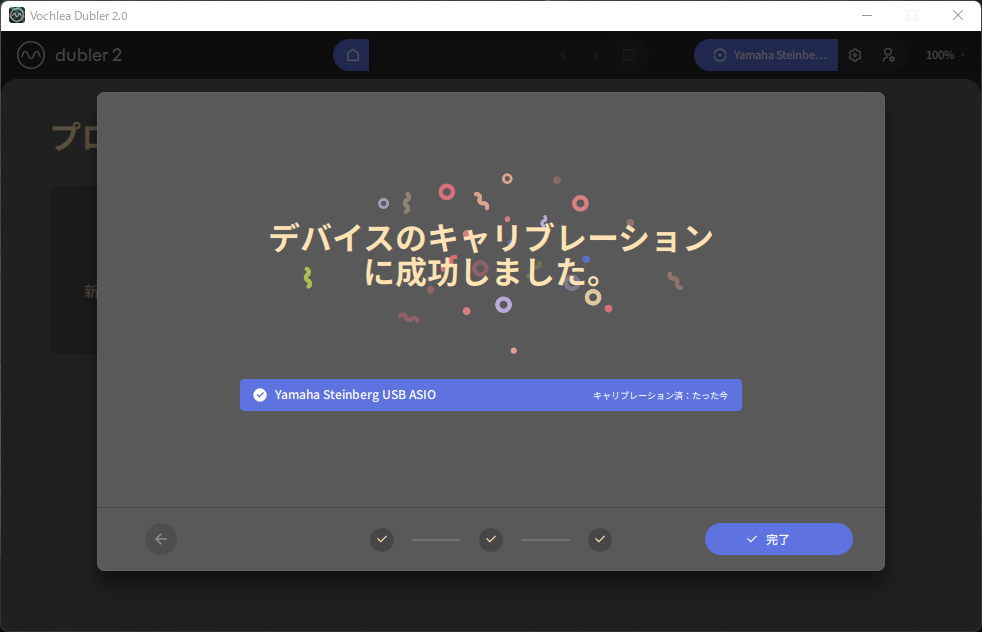
Task: Click the Vochlea Dubler app icon in title bar
Action: pyautogui.click(x=17, y=15)
